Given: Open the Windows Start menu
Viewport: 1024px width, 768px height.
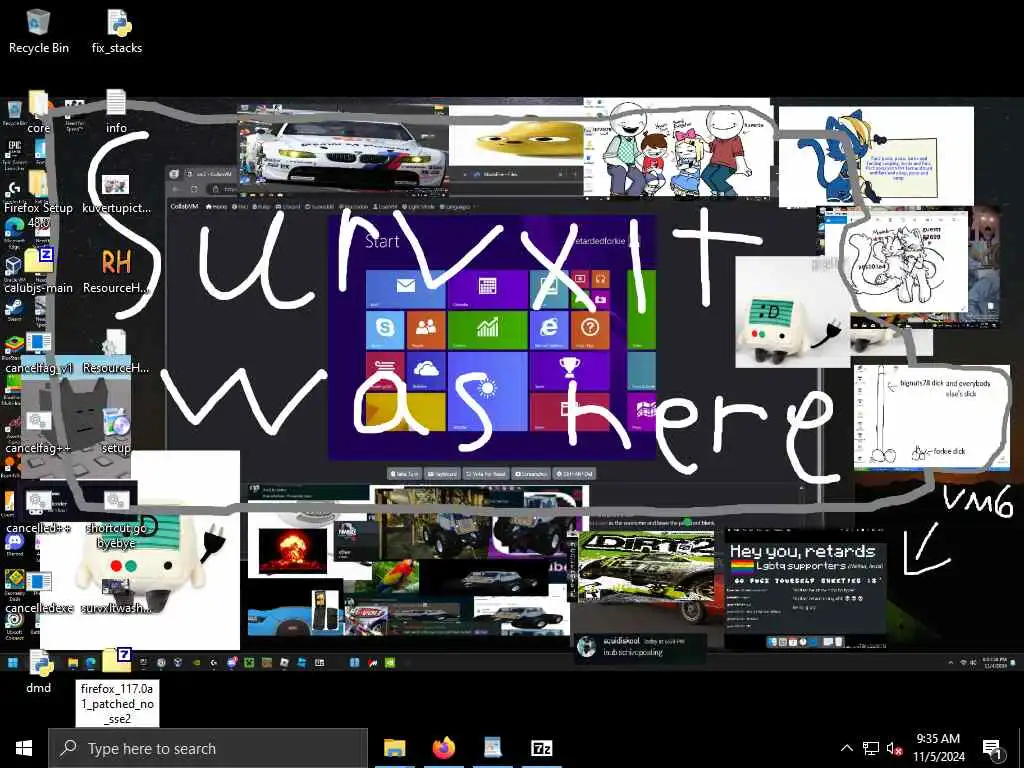Looking at the screenshot, I should pos(24,748).
